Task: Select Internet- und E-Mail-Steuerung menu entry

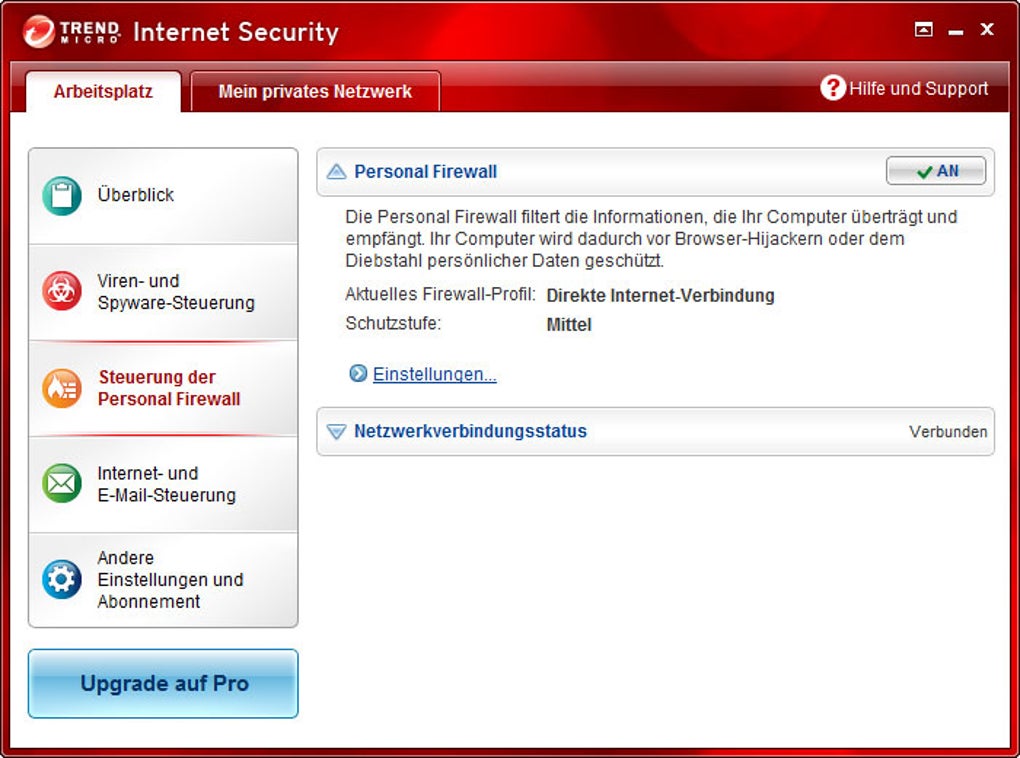Action: [166, 484]
